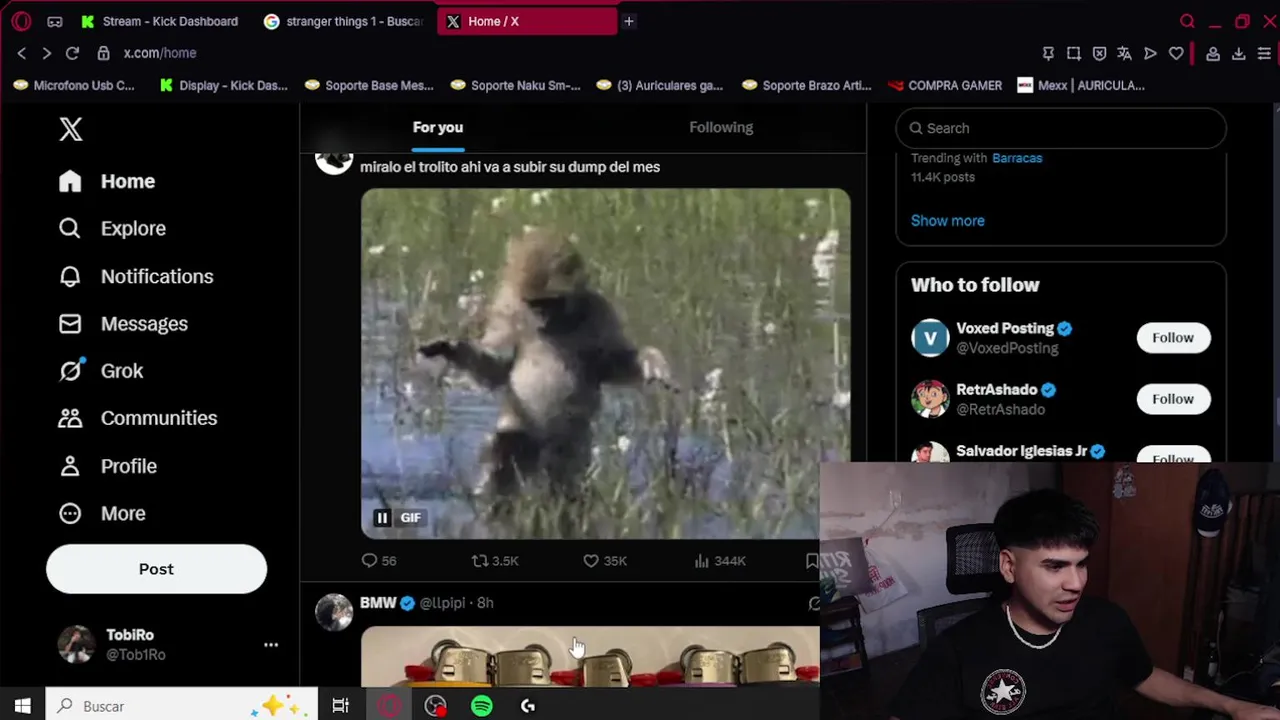Open the G icon app in the taskbar
The width and height of the screenshot is (1280, 720).
click(528, 706)
